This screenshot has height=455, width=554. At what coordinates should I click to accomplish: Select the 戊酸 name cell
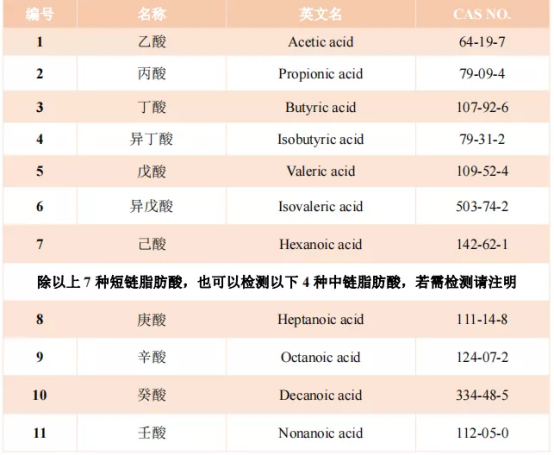152,171
